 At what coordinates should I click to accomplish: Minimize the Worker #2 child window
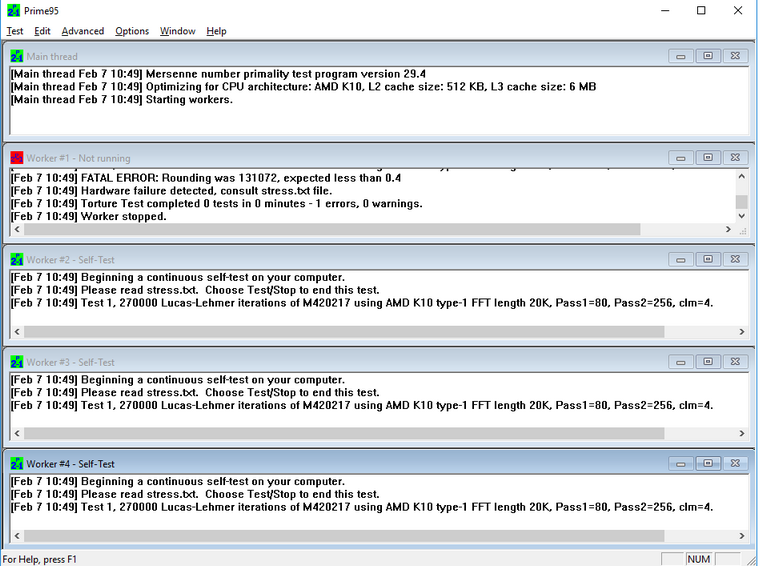(680, 259)
